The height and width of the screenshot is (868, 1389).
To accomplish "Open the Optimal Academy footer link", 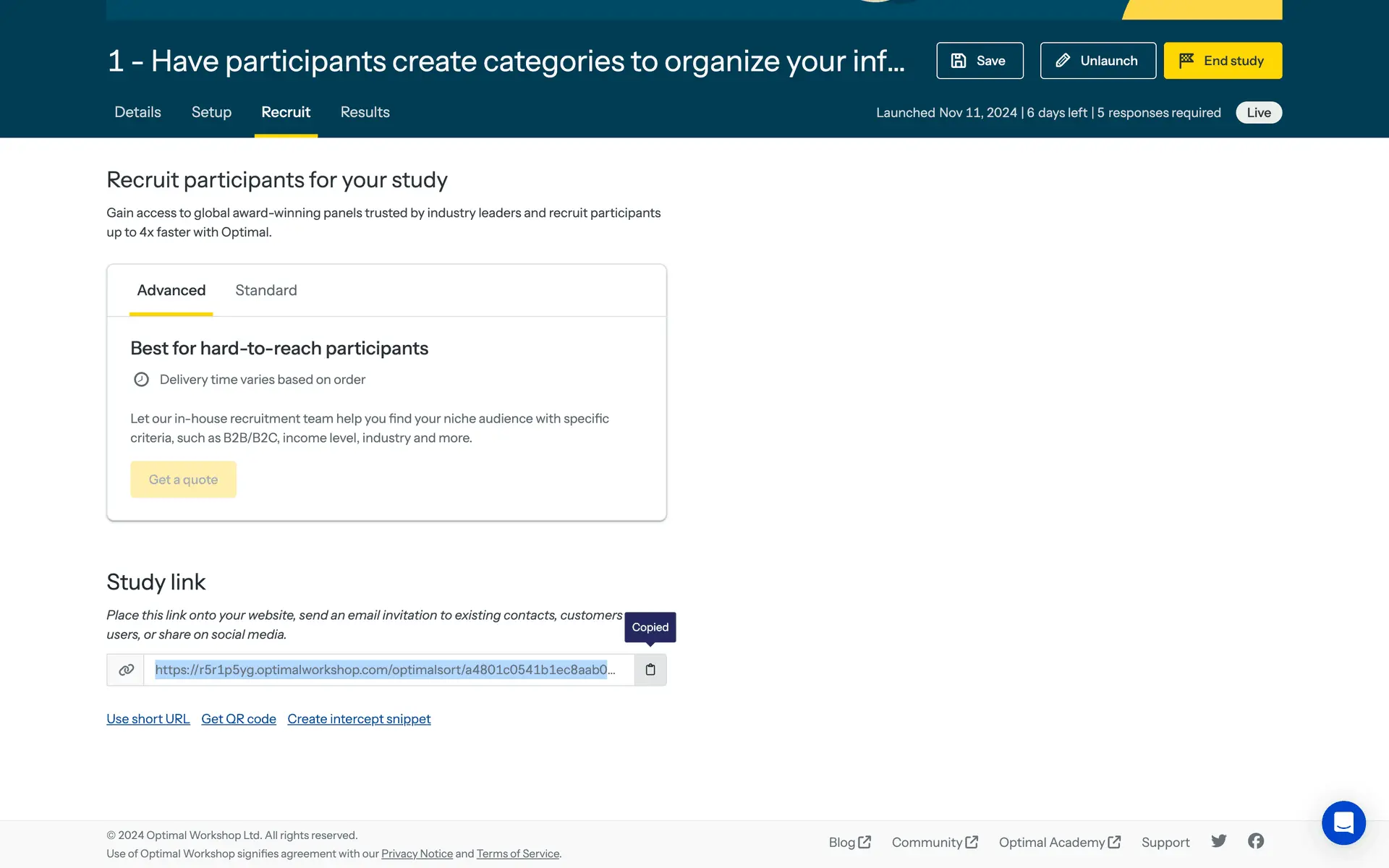I will point(1059,843).
